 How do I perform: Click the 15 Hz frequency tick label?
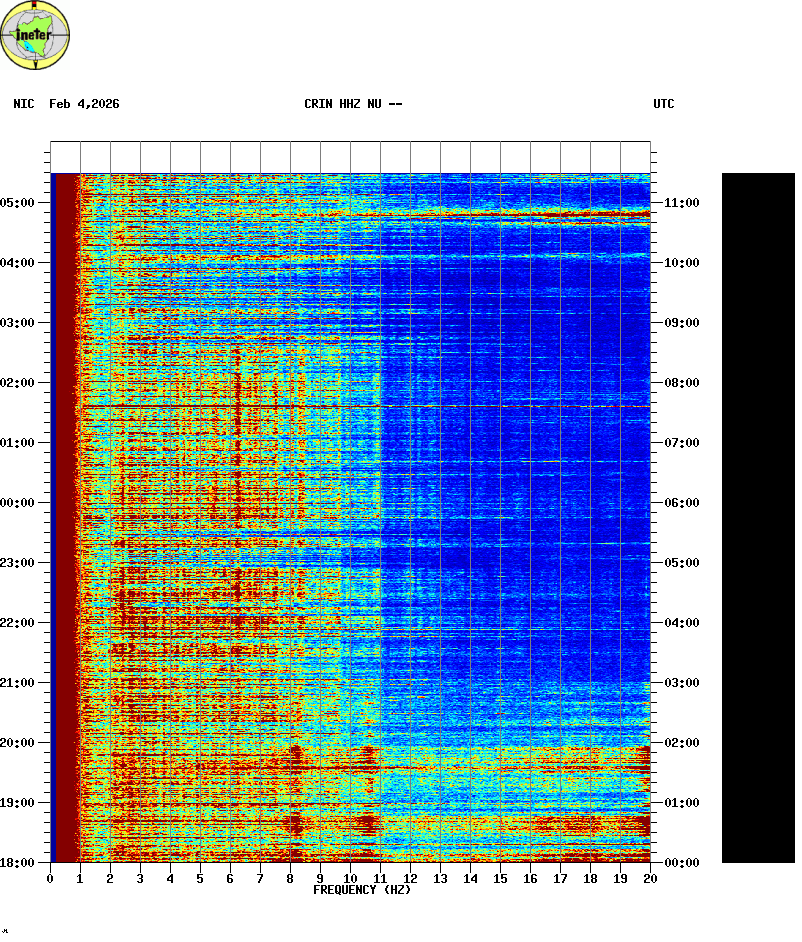coord(500,879)
